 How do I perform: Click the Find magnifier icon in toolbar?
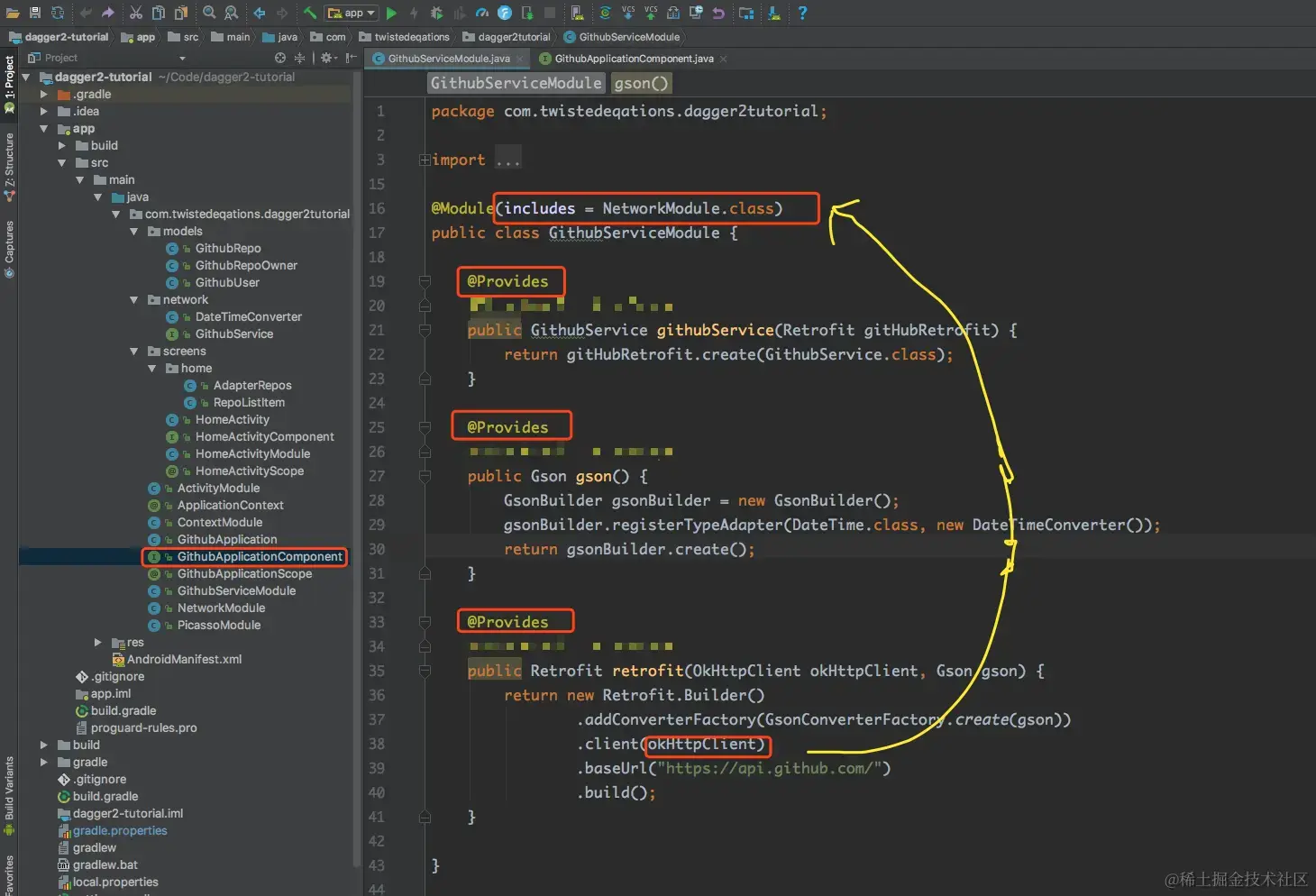pos(209,13)
